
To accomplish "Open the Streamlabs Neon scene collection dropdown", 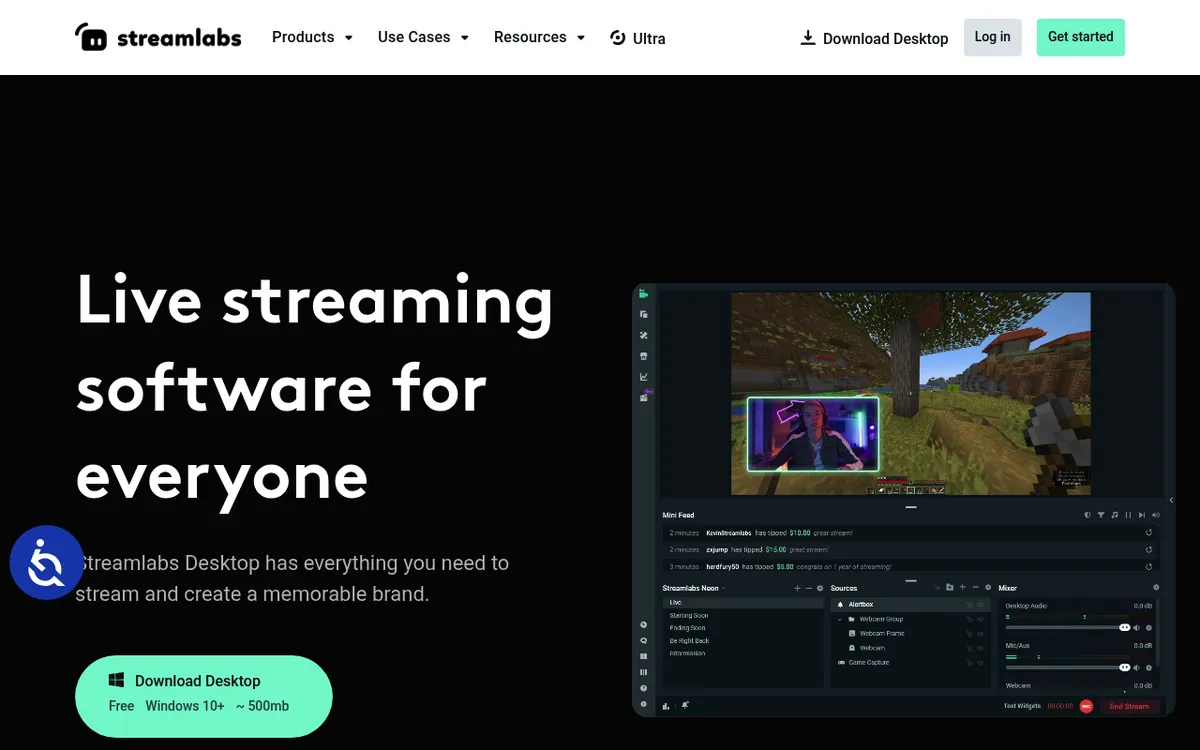I will [x=694, y=588].
